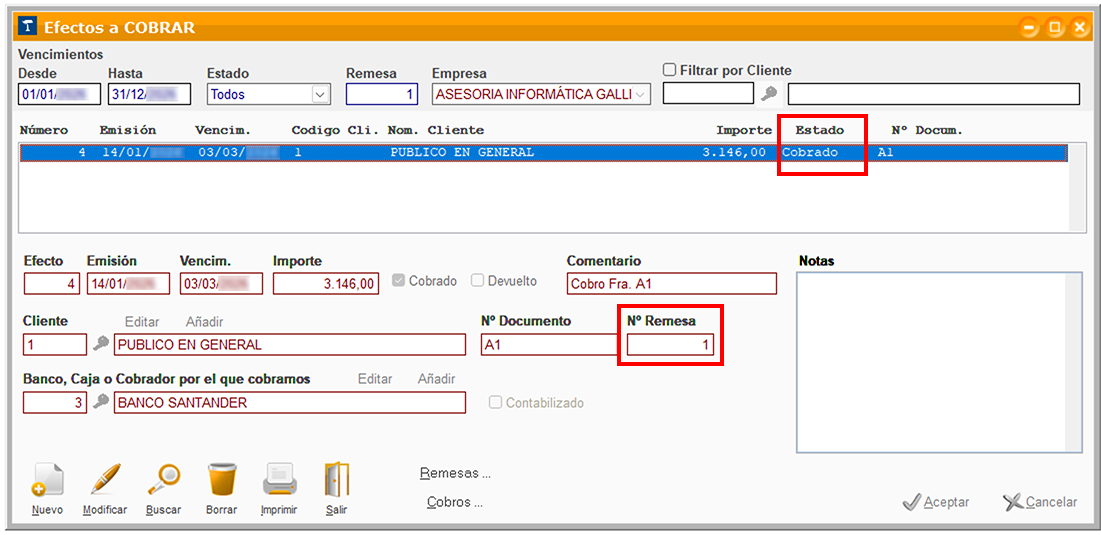The height and width of the screenshot is (535, 1101).
Task: Click key lookup icon beside Cliente code
Action: pyautogui.click(x=101, y=345)
